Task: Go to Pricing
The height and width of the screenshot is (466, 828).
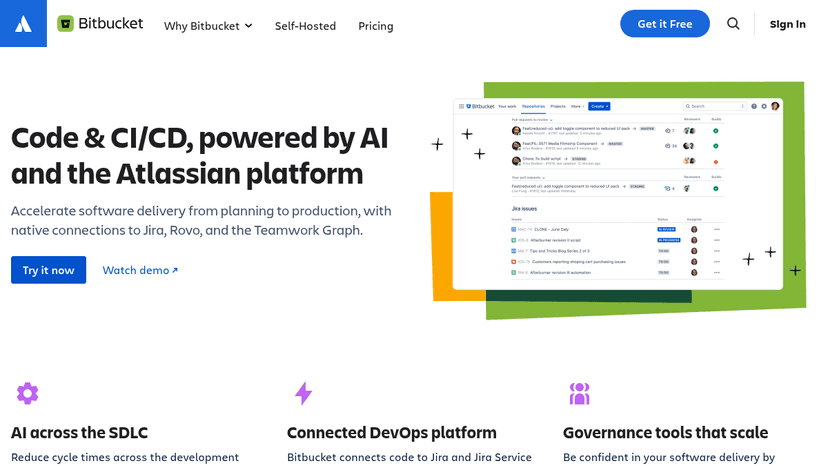Action: (375, 26)
